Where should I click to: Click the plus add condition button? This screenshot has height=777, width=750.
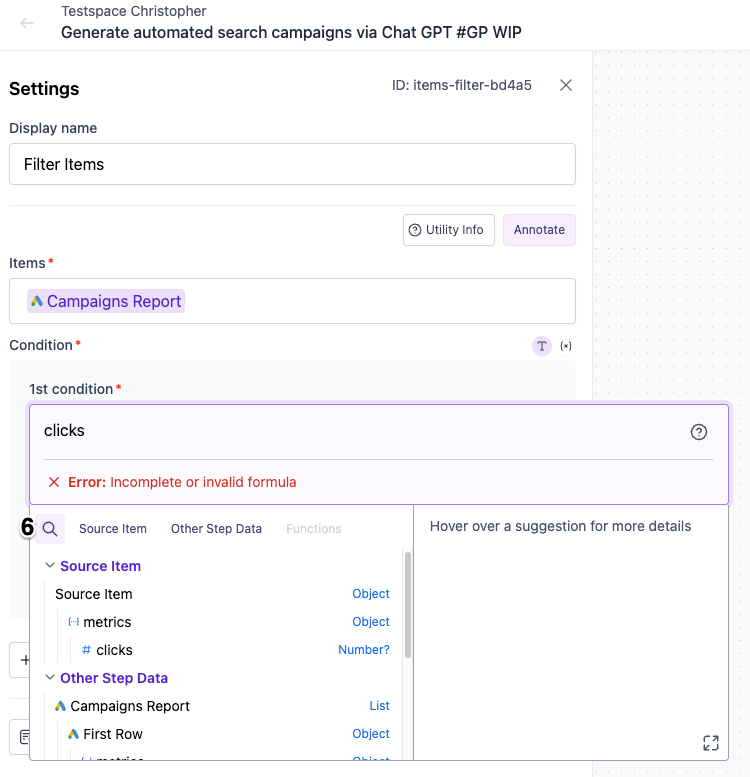click(20, 660)
